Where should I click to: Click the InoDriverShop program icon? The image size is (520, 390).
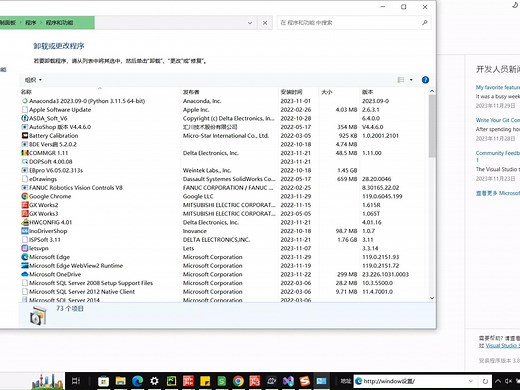25,231
